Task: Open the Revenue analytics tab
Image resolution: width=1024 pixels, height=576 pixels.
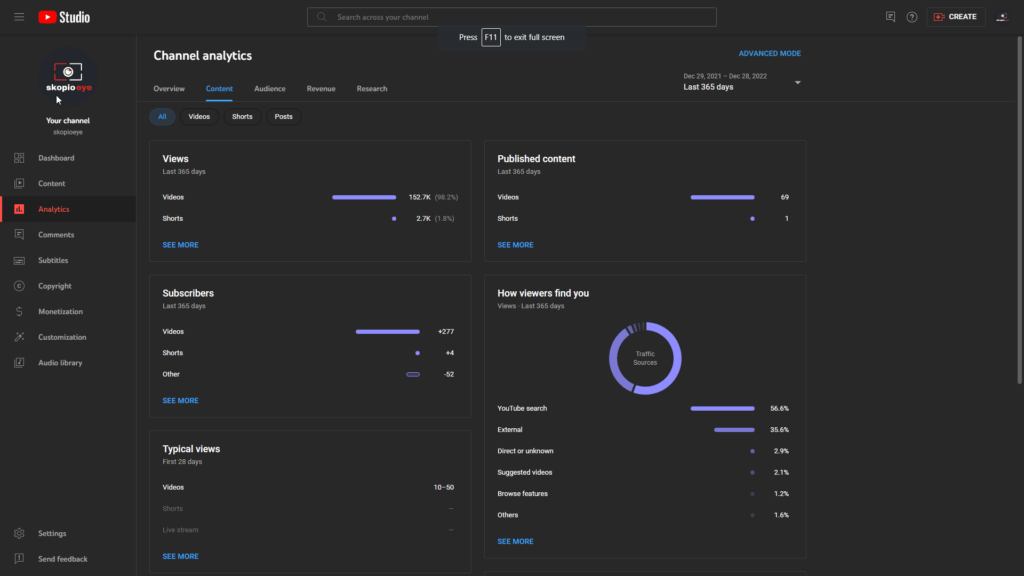Action: 320,88
